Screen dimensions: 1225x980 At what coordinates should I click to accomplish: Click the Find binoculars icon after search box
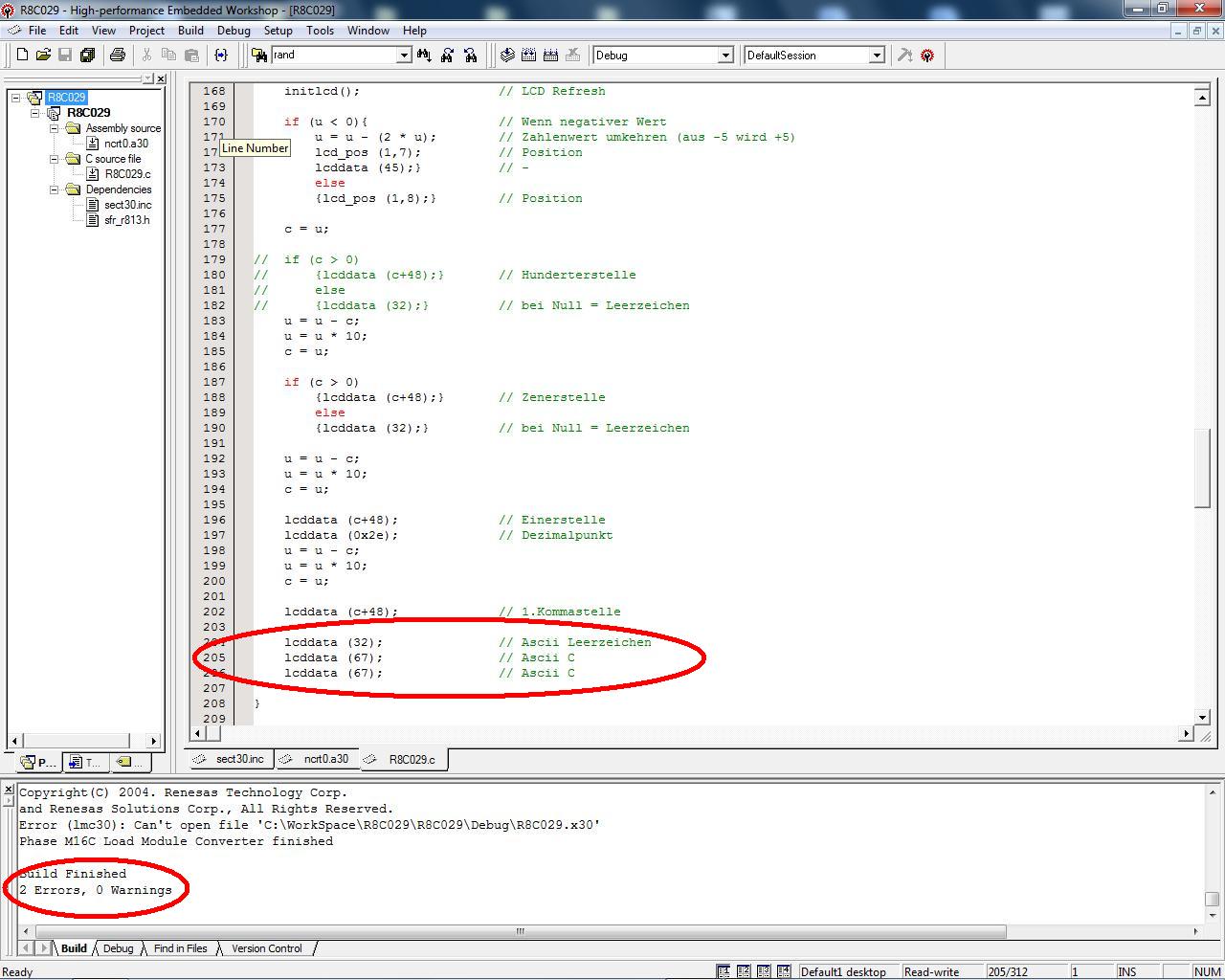coord(424,56)
